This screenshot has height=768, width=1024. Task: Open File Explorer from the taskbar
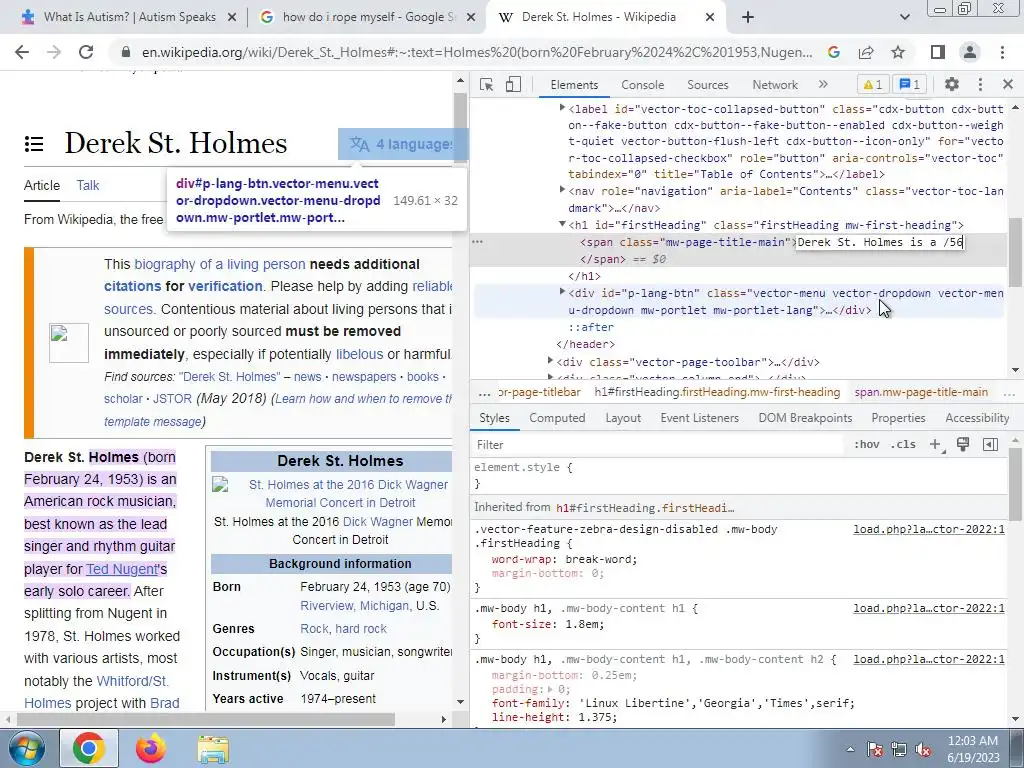(213, 749)
